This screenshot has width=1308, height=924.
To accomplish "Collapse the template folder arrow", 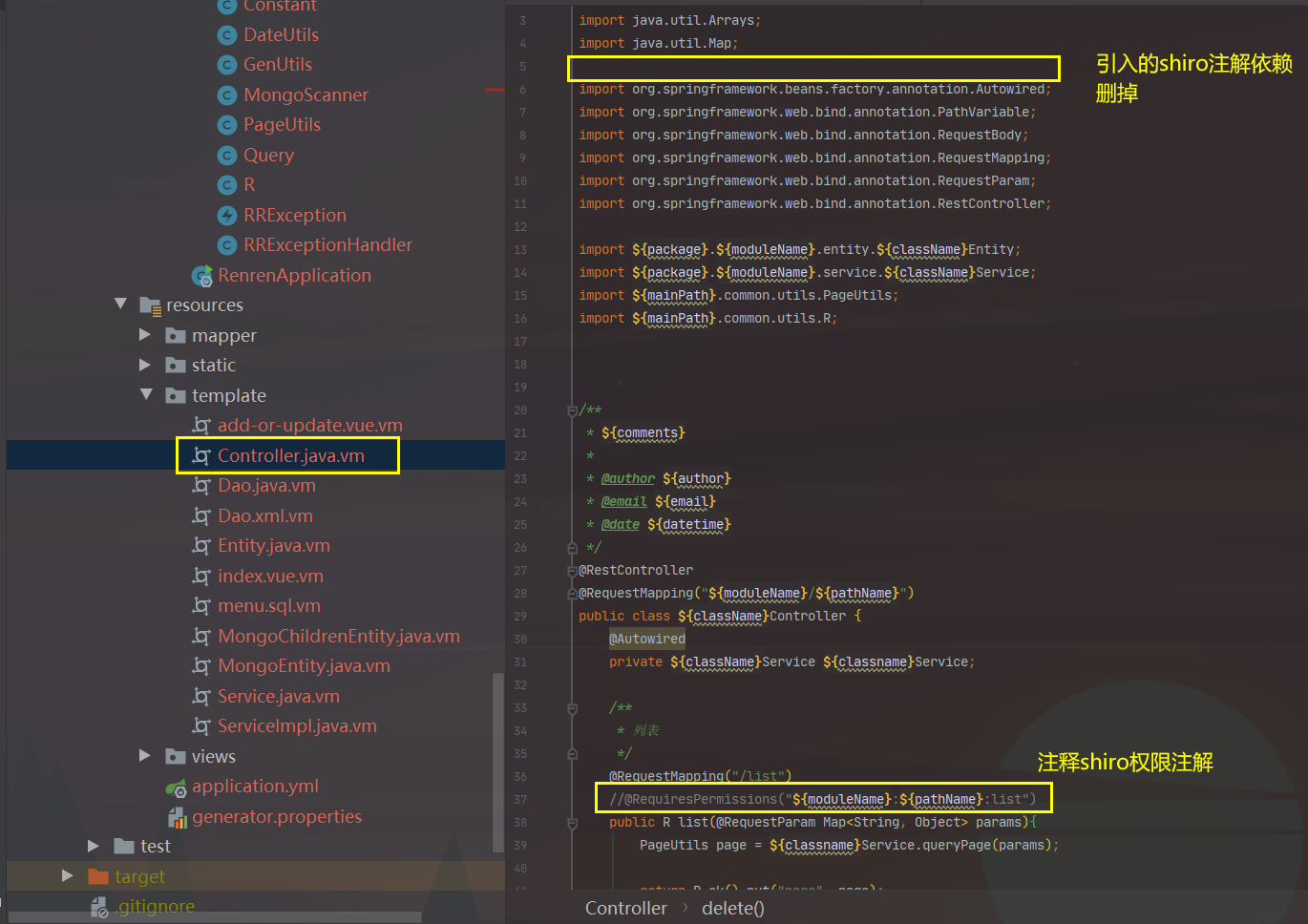I will tap(146, 394).
